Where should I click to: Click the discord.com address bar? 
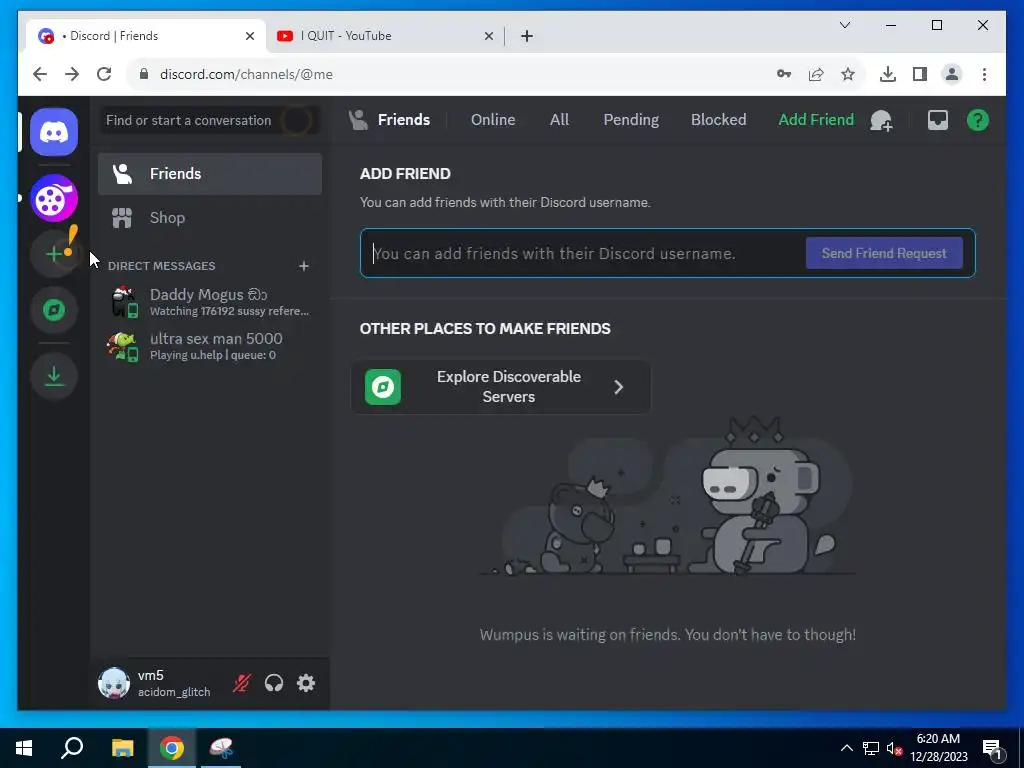click(x=451, y=74)
